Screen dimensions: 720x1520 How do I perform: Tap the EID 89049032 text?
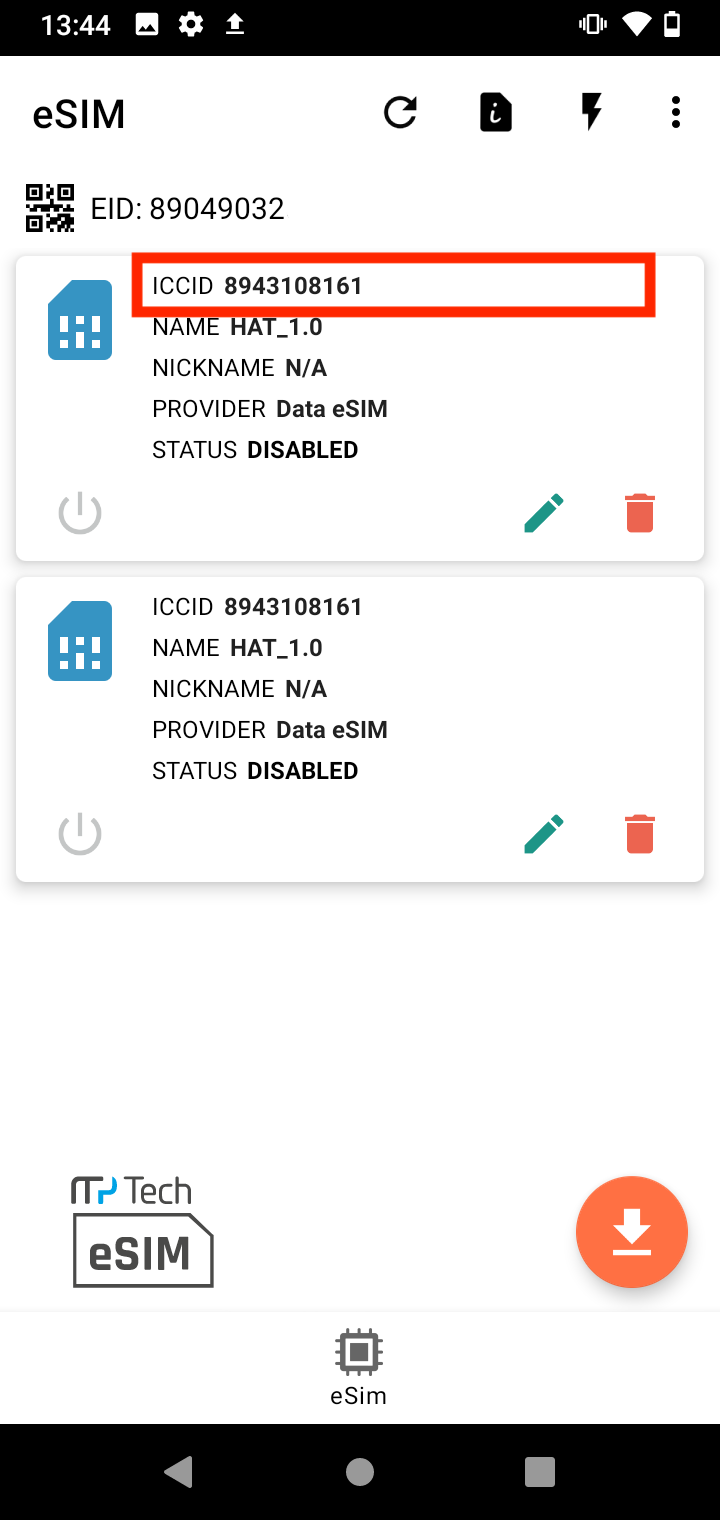coord(188,208)
